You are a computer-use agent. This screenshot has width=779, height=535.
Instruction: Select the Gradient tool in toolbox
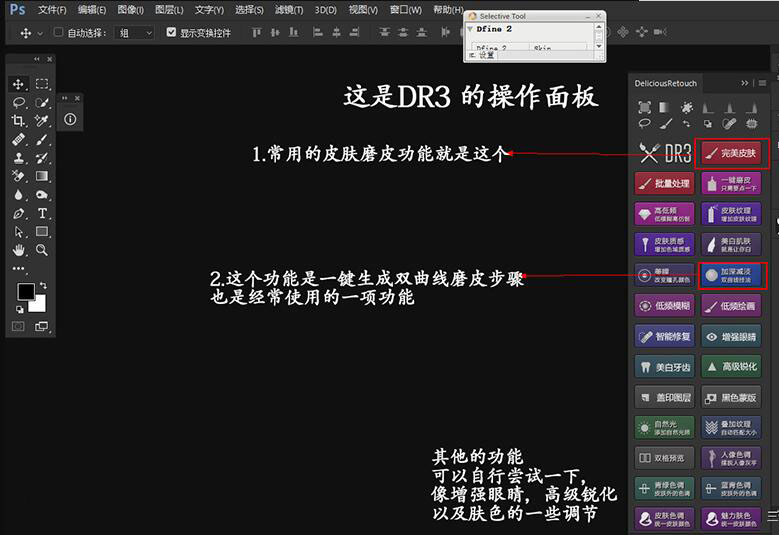[42, 176]
